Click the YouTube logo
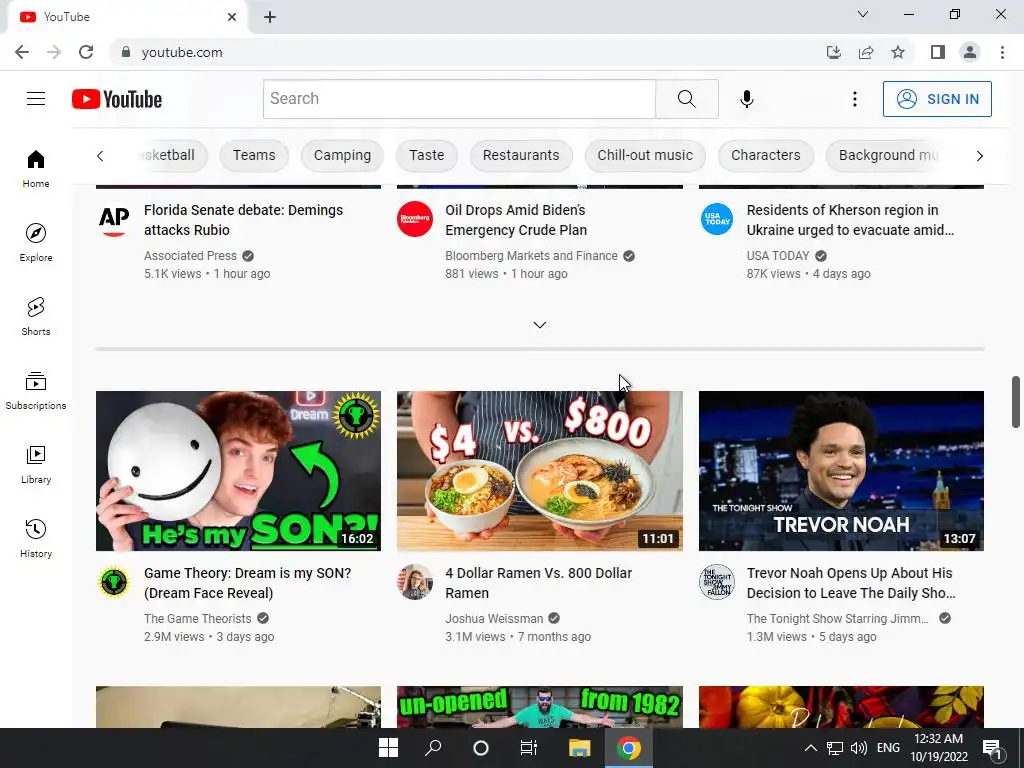The height and width of the screenshot is (768, 1024). click(x=117, y=99)
